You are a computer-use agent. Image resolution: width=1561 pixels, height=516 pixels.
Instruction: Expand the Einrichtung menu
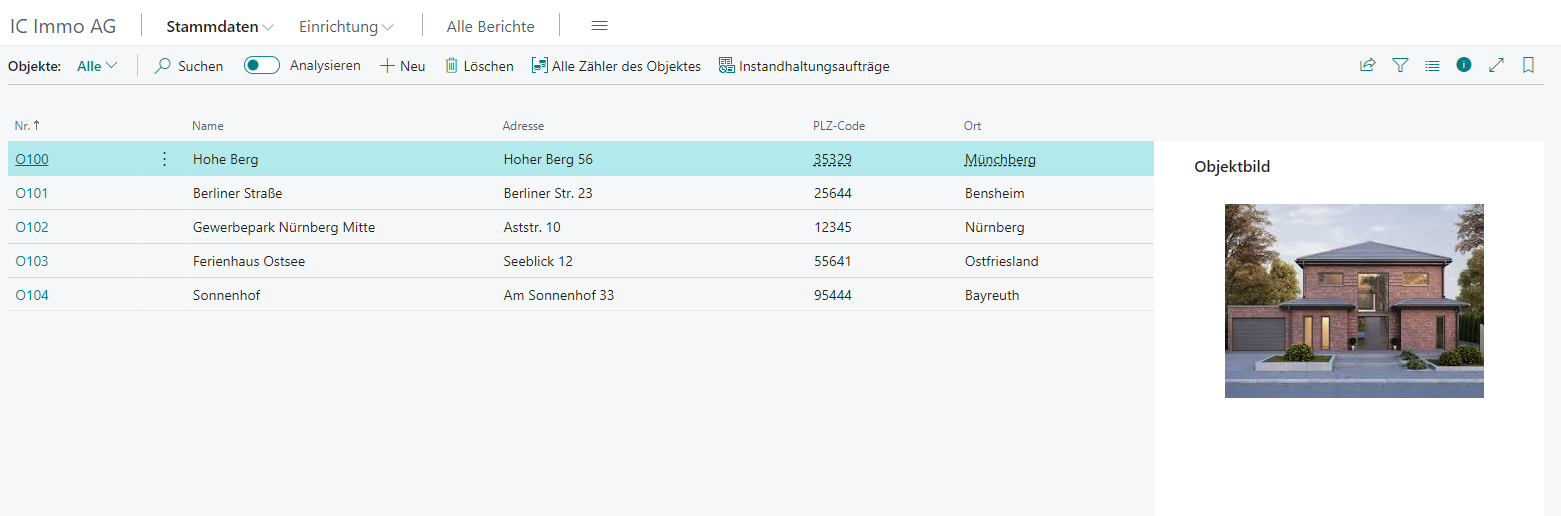(346, 27)
